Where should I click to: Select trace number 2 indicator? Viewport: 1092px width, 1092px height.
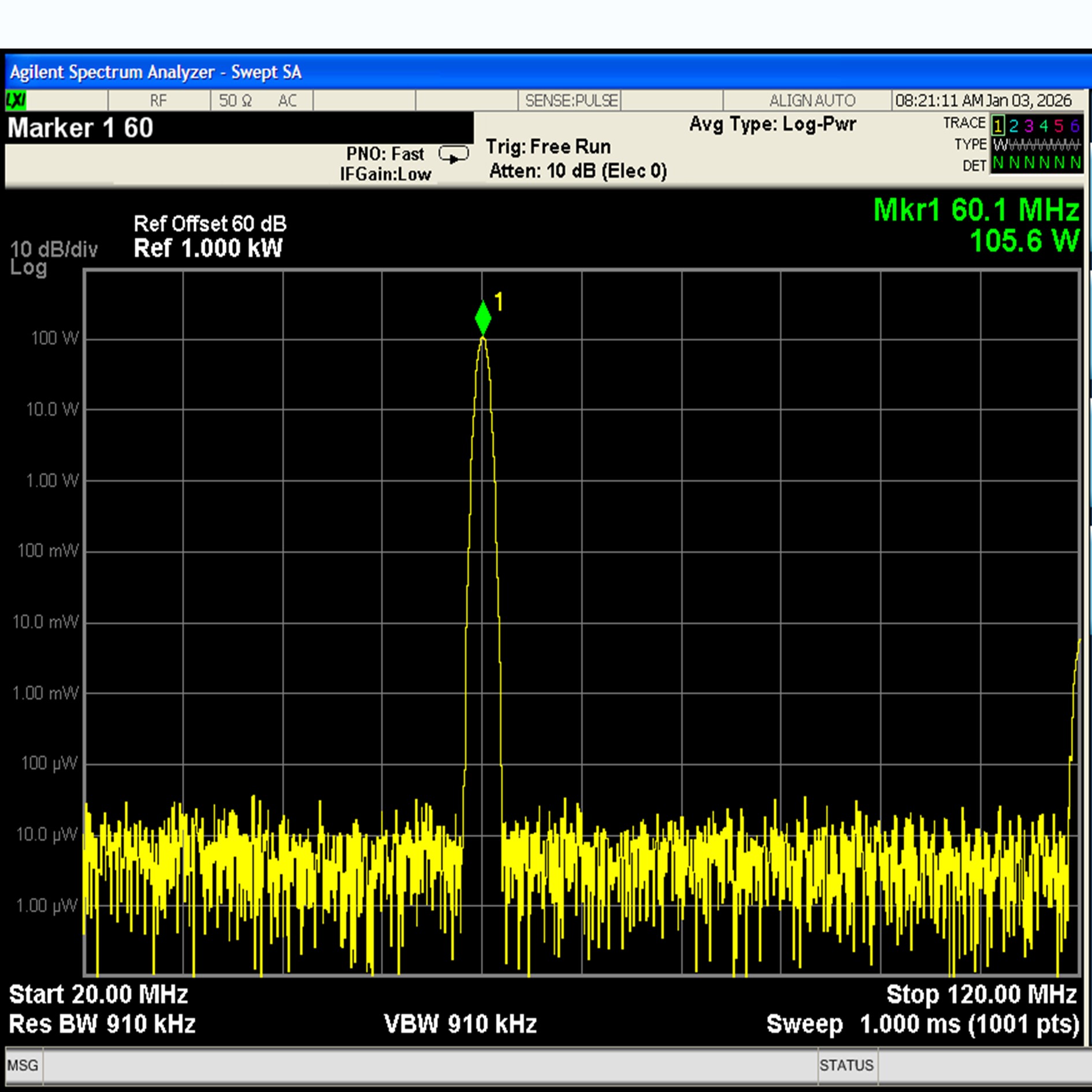click(x=1013, y=125)
